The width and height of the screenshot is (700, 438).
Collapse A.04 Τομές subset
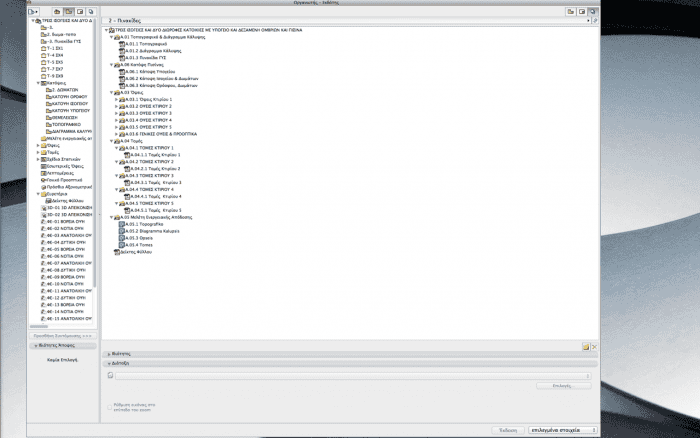click(112, 141)
